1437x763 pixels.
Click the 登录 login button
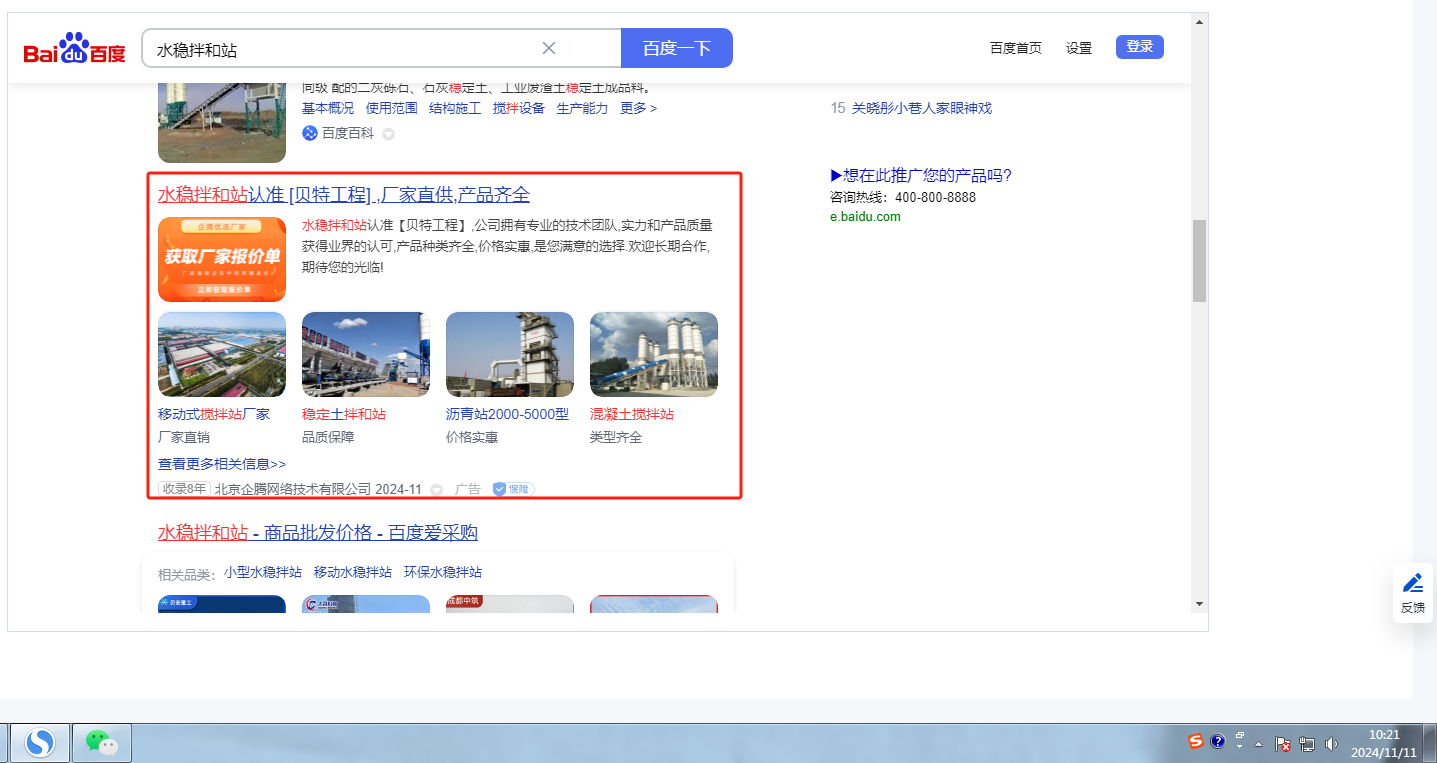pyautogui.click(x=1139, y=47)
